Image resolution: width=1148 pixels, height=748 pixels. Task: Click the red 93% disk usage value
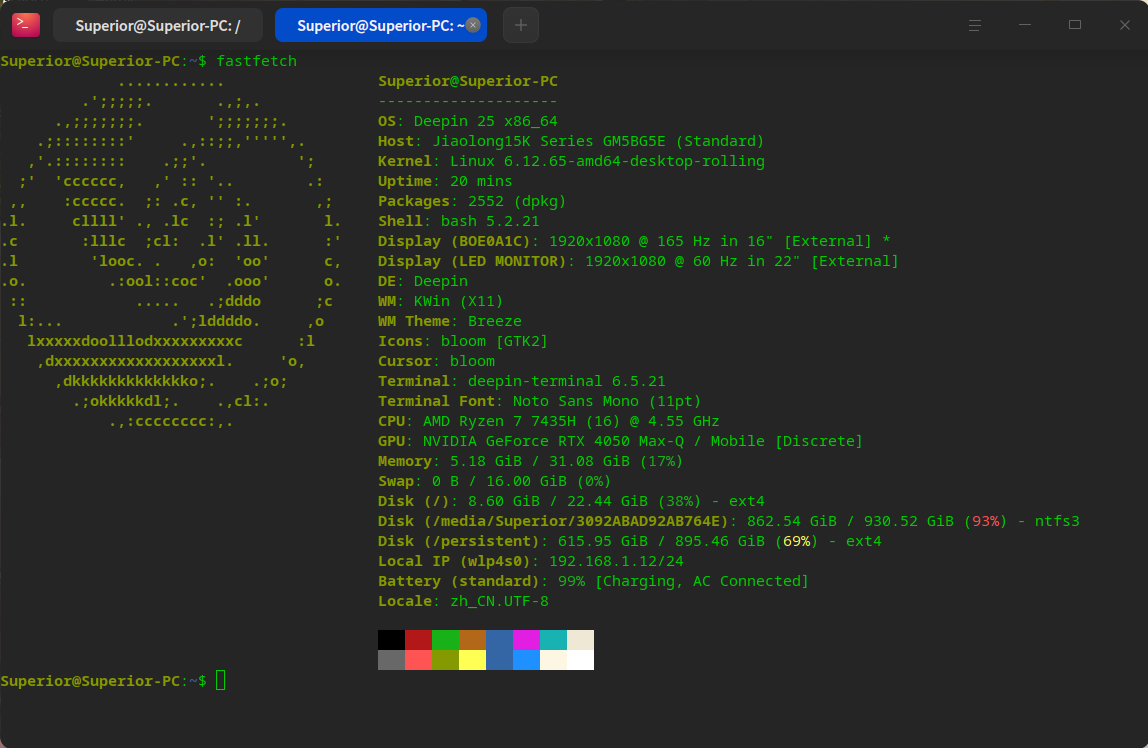coord(986,521)
